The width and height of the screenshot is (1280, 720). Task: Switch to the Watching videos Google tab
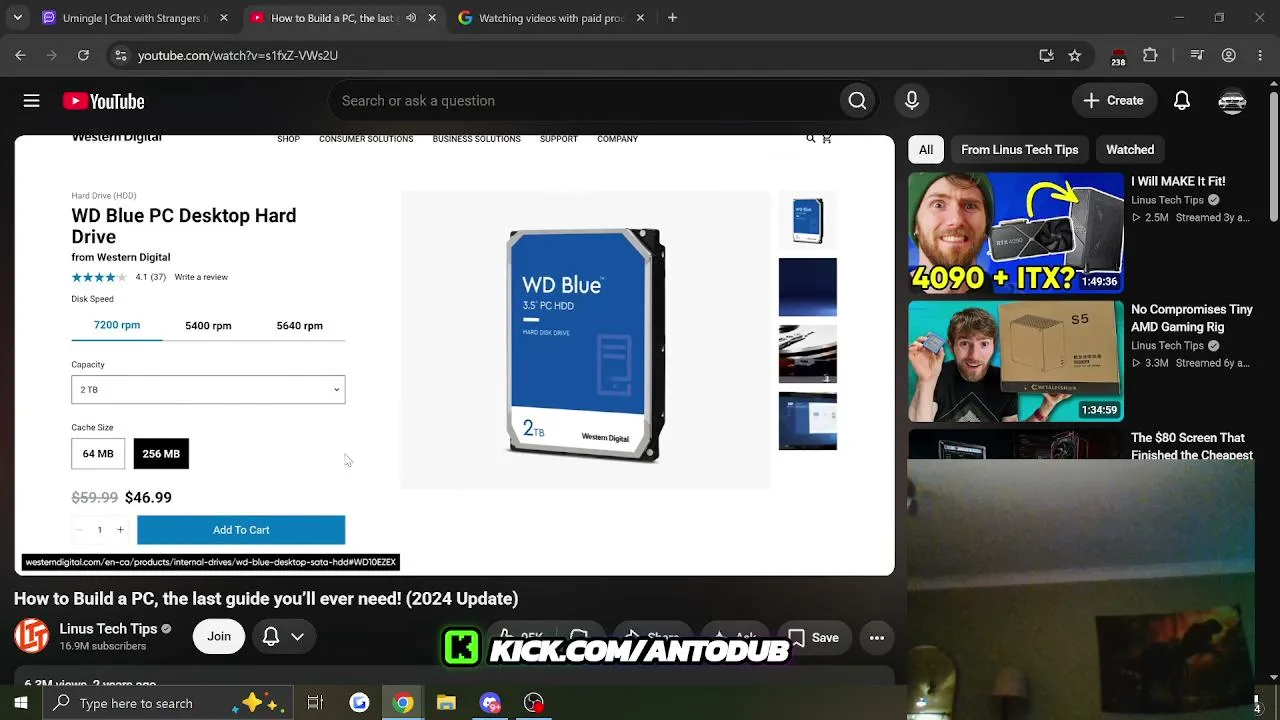[x=551, y=18]
